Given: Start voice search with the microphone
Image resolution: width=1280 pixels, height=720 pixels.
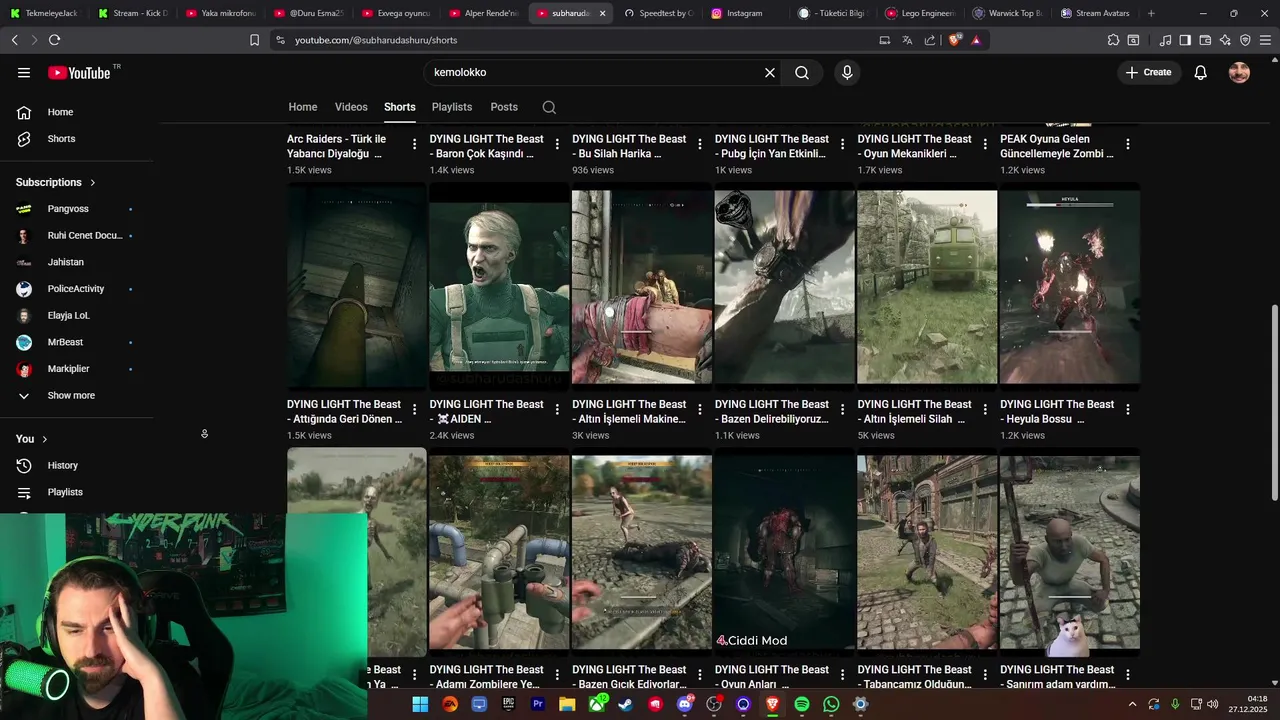Looking at the screenshot, I should coord(847,72).
